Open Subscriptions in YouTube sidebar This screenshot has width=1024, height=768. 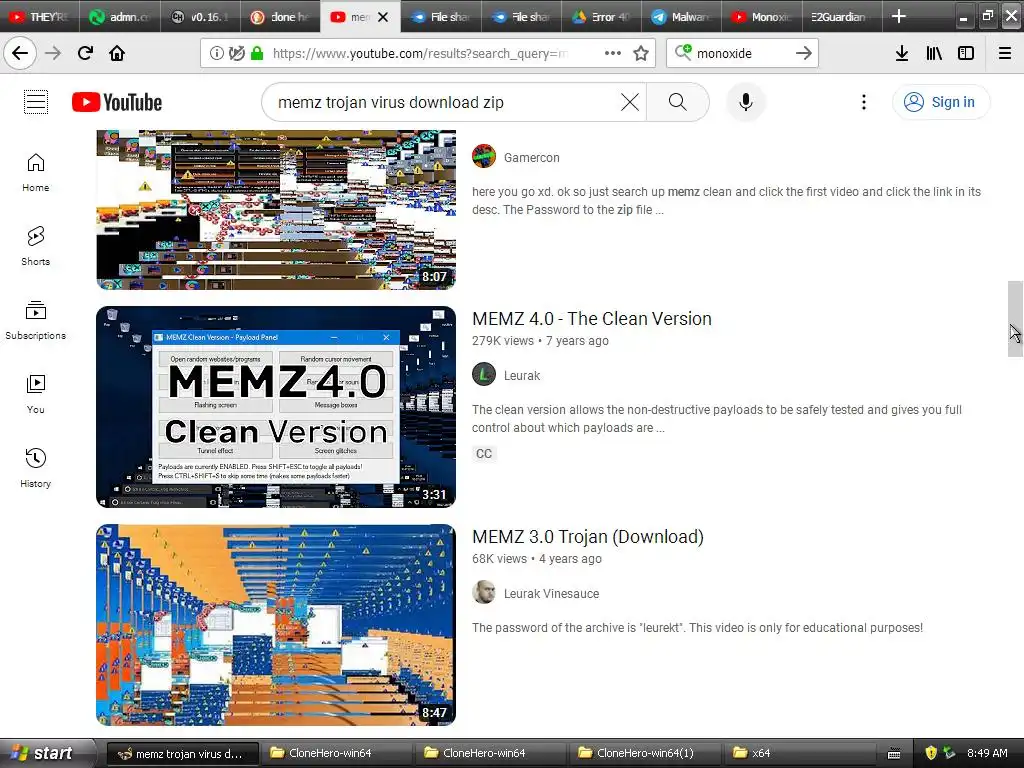coord(36,320)
